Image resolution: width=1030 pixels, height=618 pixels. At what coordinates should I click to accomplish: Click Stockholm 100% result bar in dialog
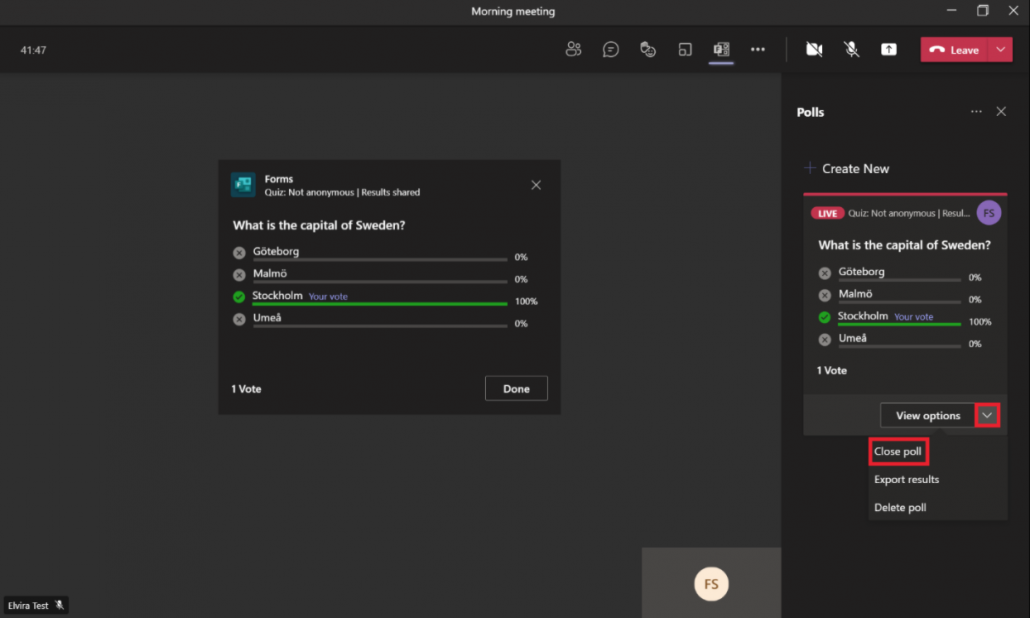tap(380, 304)
